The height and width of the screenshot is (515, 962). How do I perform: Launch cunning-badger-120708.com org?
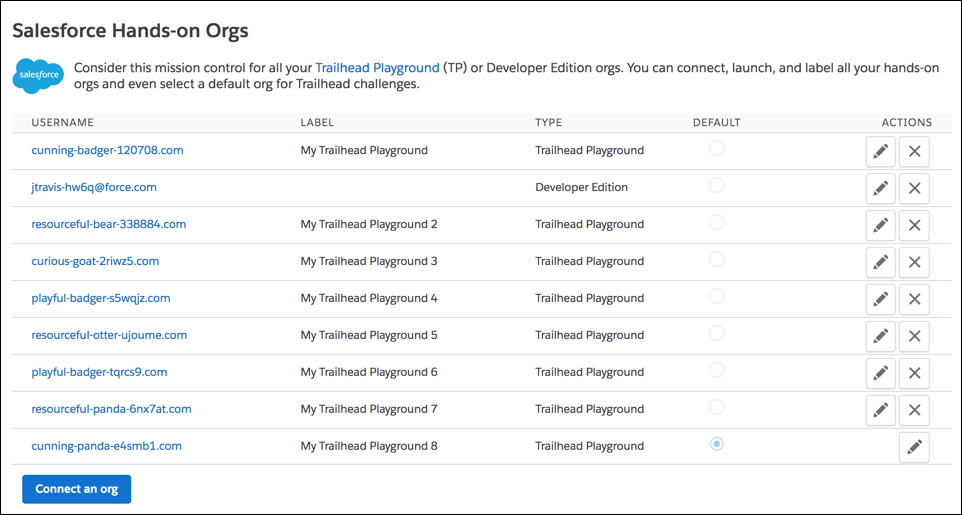tap(107, 150)
